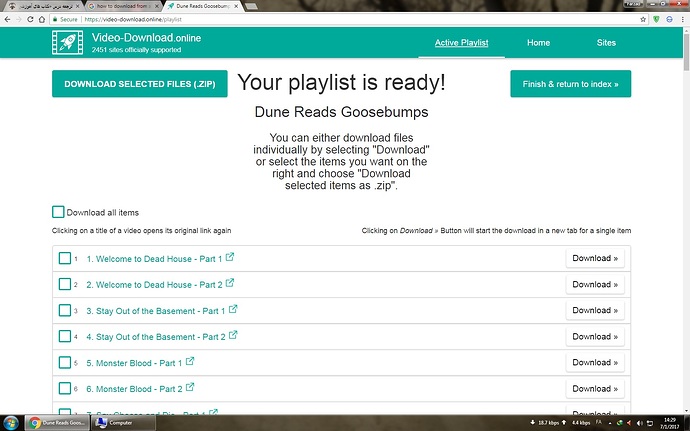Open external link icon for Stay Out of the Basement Part 1
690x431 pixels.
[233, 309]
